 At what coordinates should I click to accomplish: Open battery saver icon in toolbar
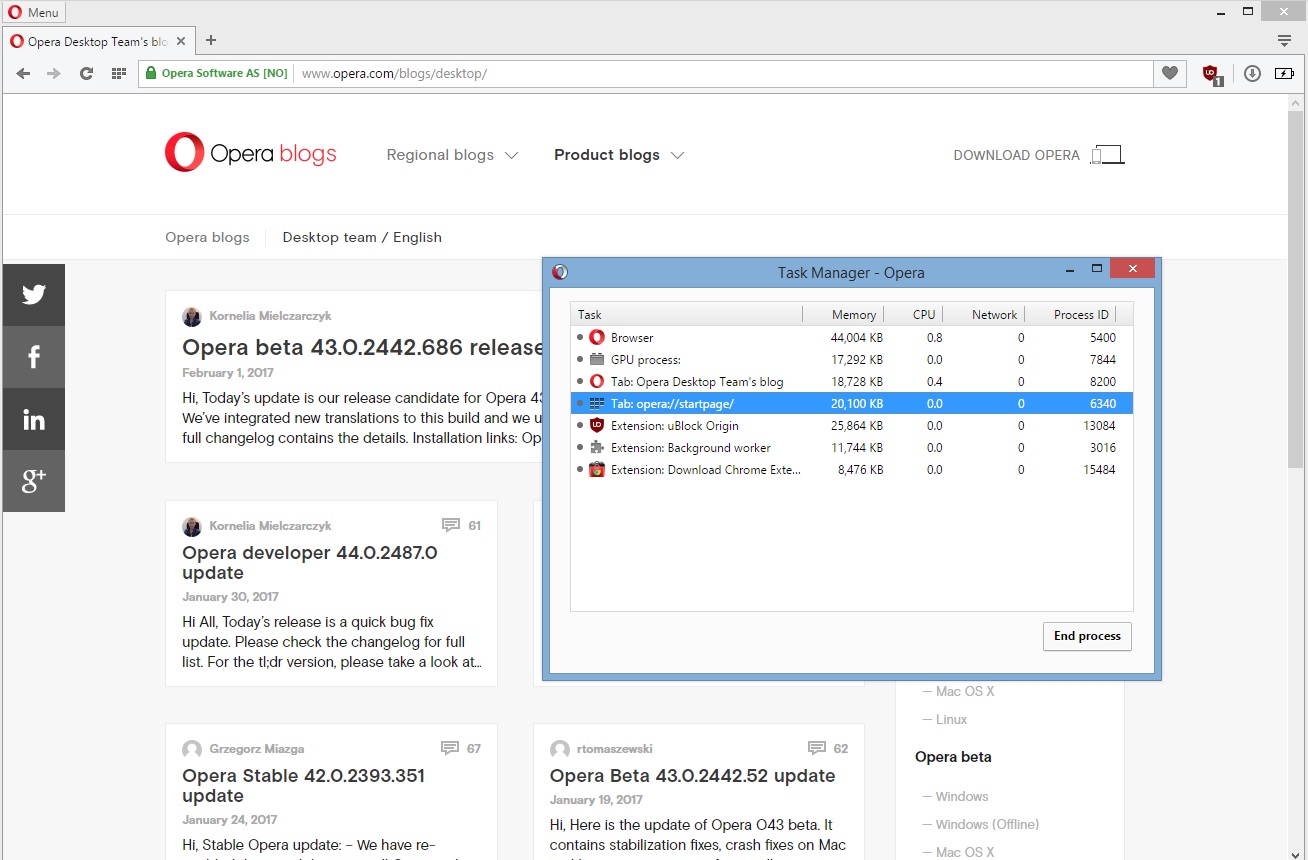click(1284, 73)
